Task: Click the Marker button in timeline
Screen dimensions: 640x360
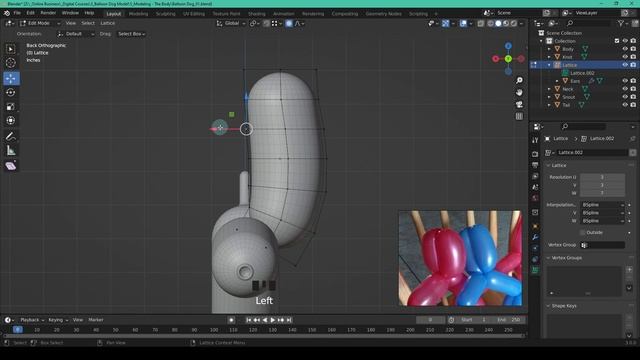Action: coord(96,320)
